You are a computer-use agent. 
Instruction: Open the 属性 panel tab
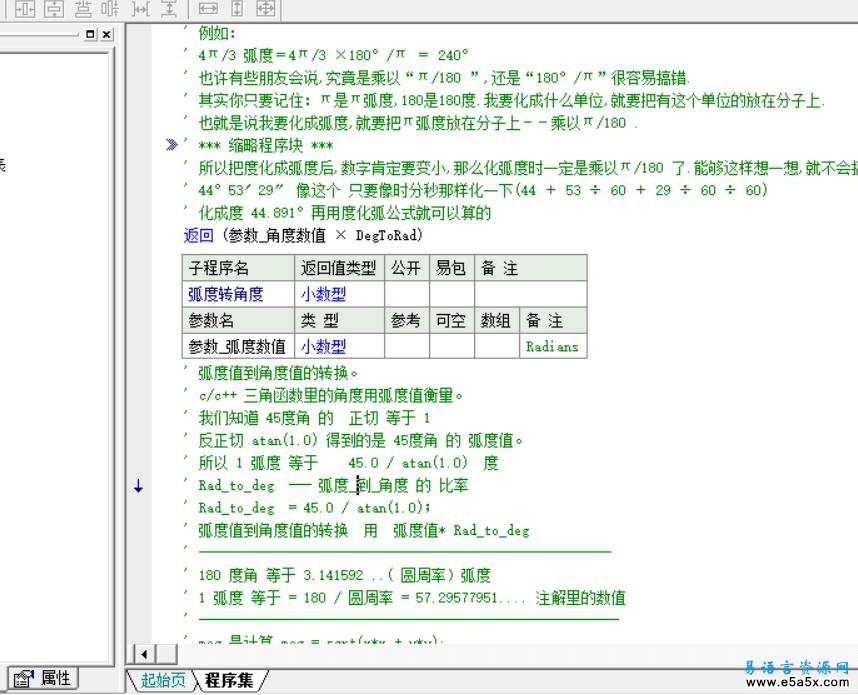43,679
